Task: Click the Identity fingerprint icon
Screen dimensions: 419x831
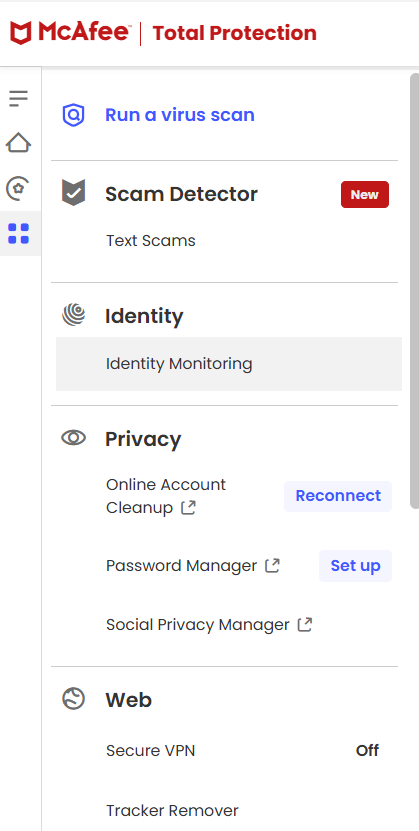Action: pyautogui.click(x=74, y=314)
